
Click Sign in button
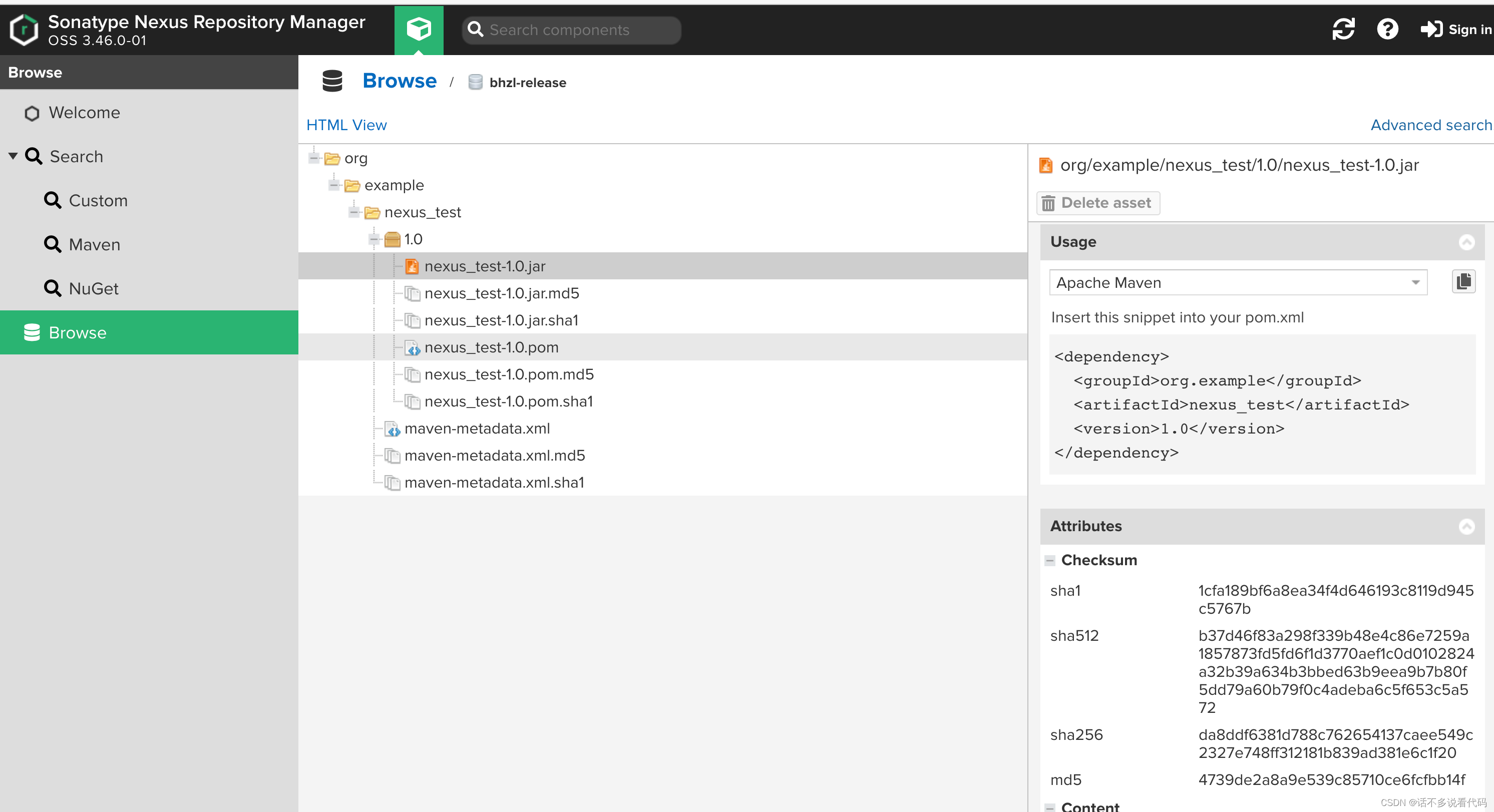[1456, 29]
